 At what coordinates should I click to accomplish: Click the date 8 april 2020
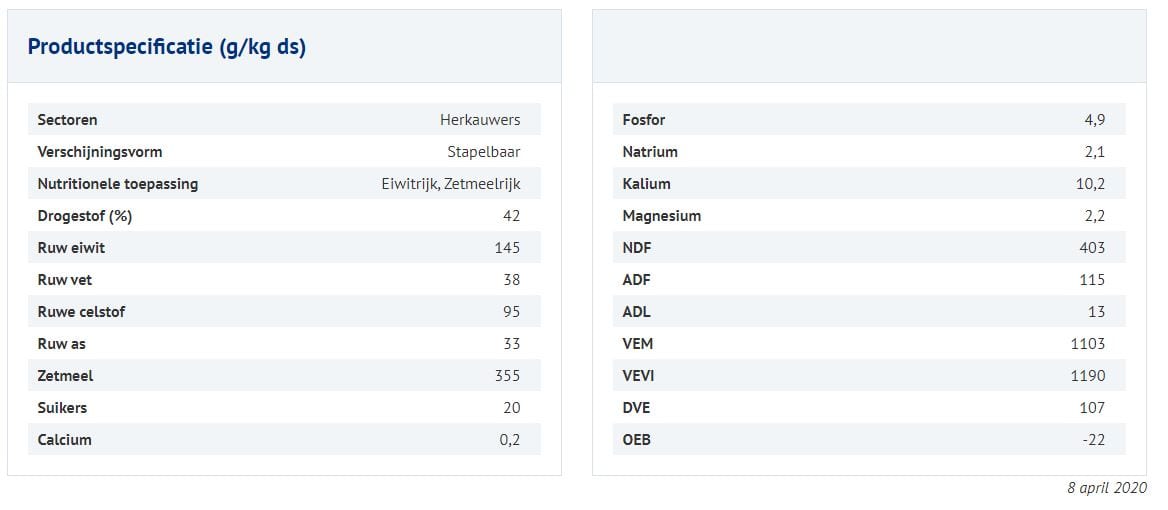click(x=1107, y=488)
